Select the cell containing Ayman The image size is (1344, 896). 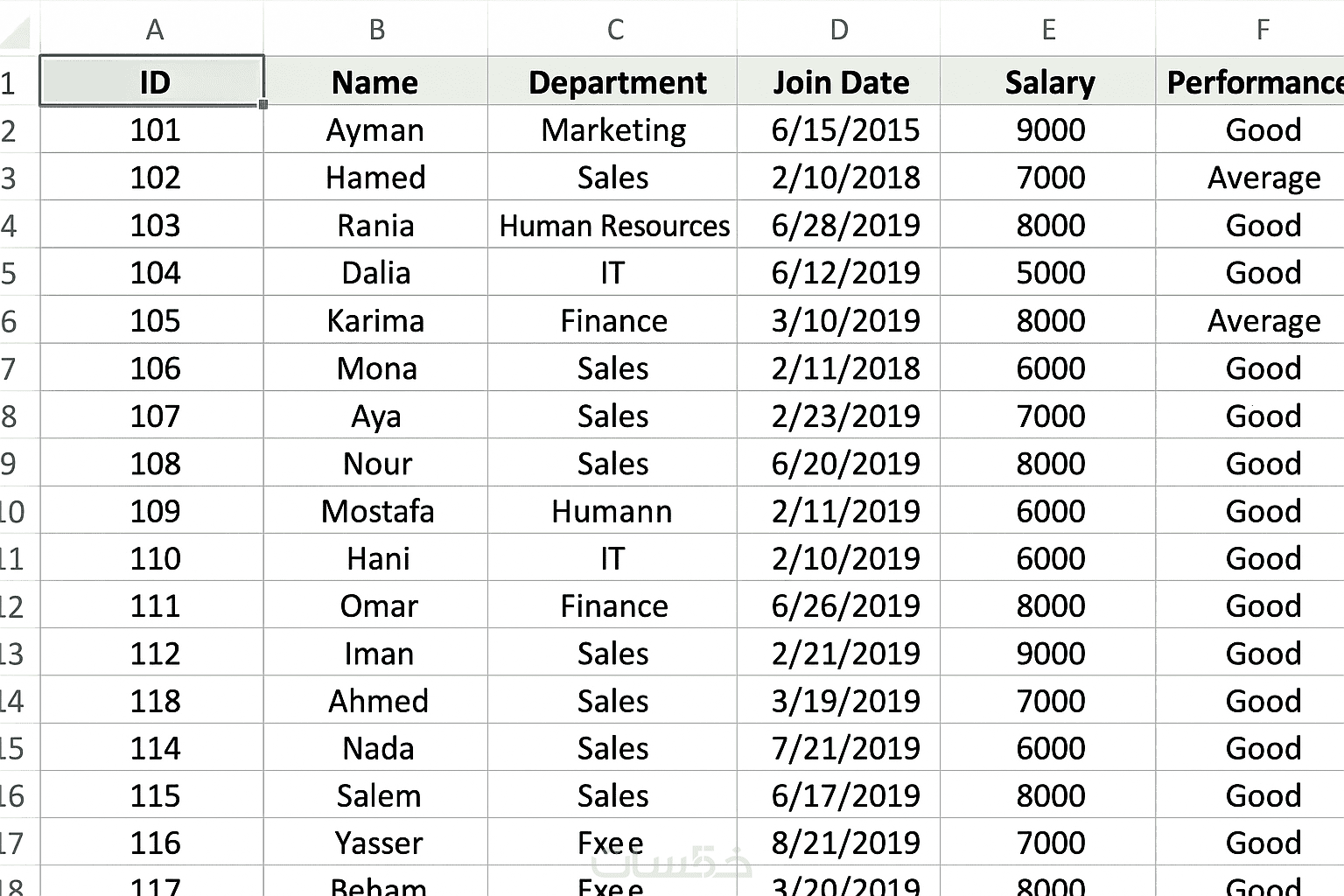coord(375,130)
